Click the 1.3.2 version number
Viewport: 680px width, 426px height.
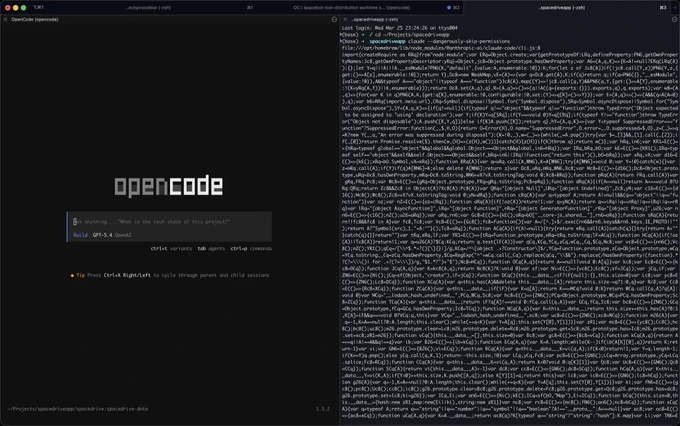pos(323,409)
